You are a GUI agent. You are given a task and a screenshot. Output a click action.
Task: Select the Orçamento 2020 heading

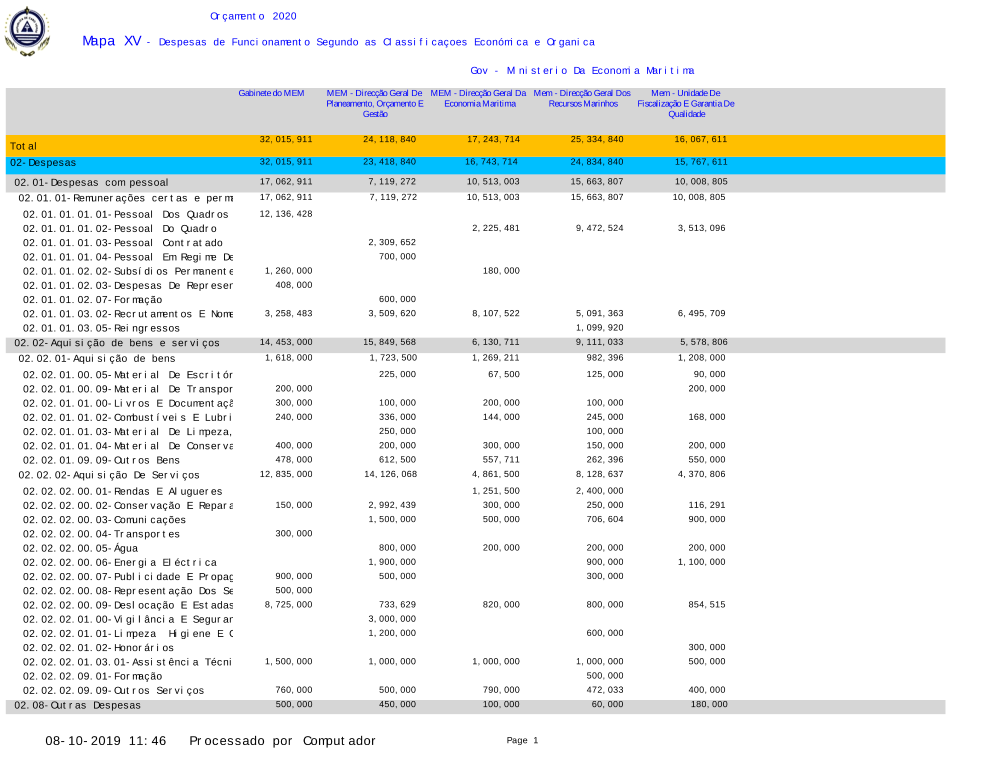pyautogui.click(x=253, y=16)
